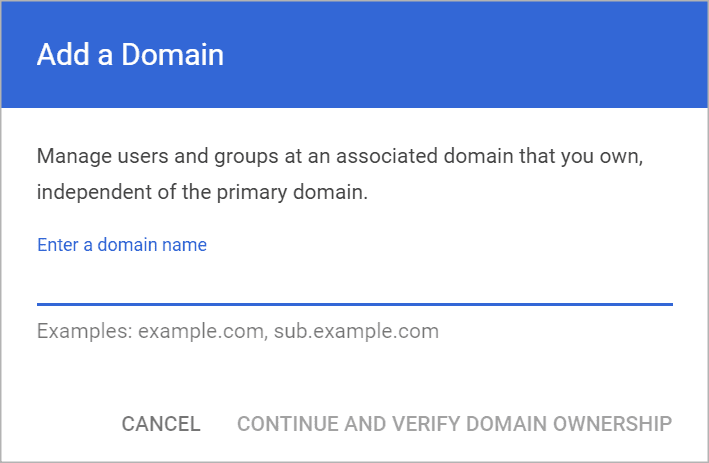Click the blue dialog header bar

[354, 54]
